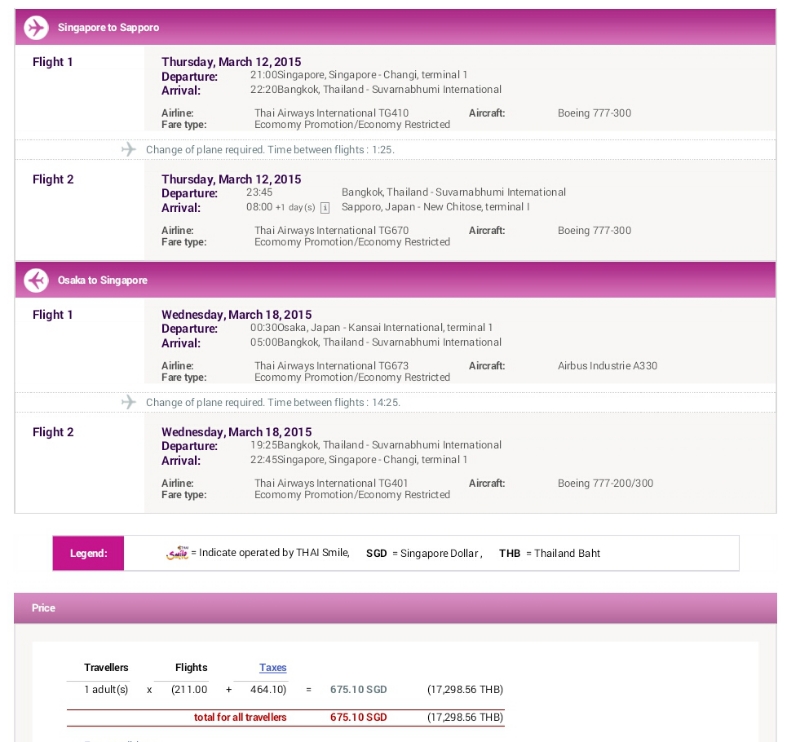Click the Wednesday, March 18 date of return Flight 2

(237, 432)
